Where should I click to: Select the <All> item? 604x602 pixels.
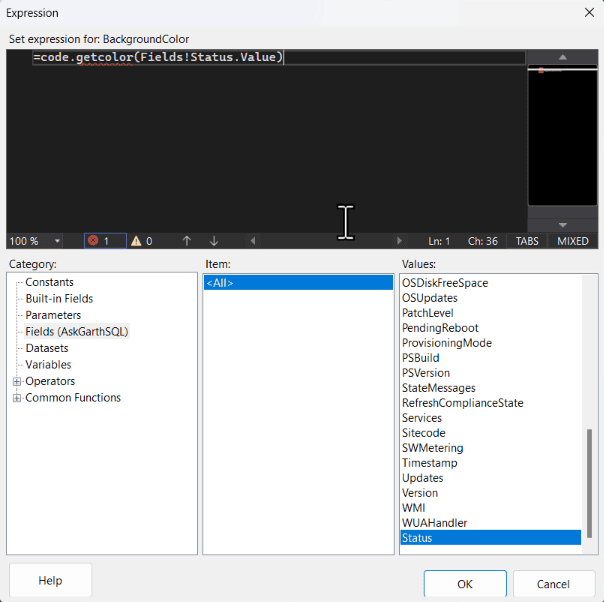pos(298,283)
